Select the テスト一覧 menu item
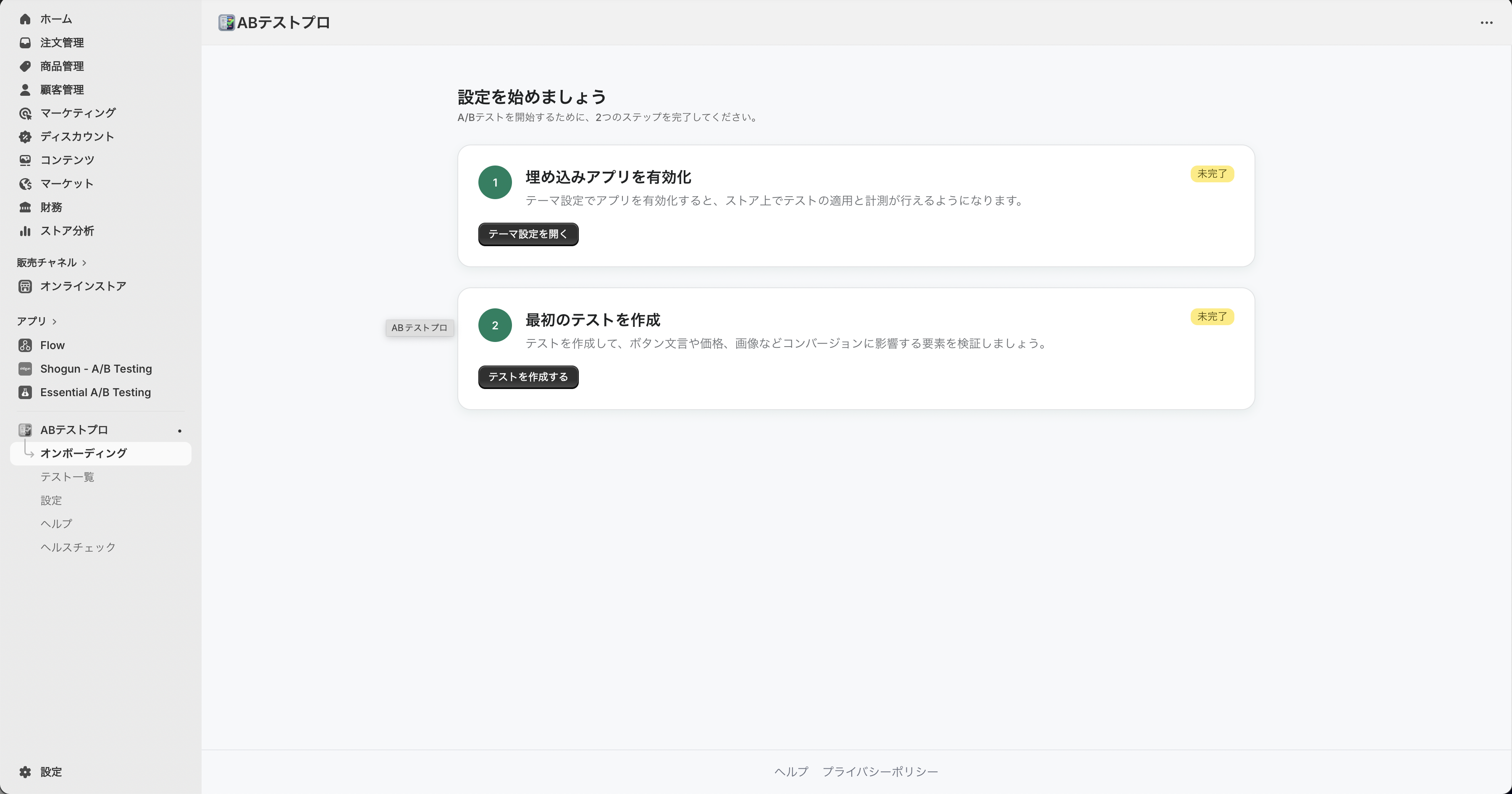The width and height of the screenshot is (1512, 794). click(x=67, y=477)
